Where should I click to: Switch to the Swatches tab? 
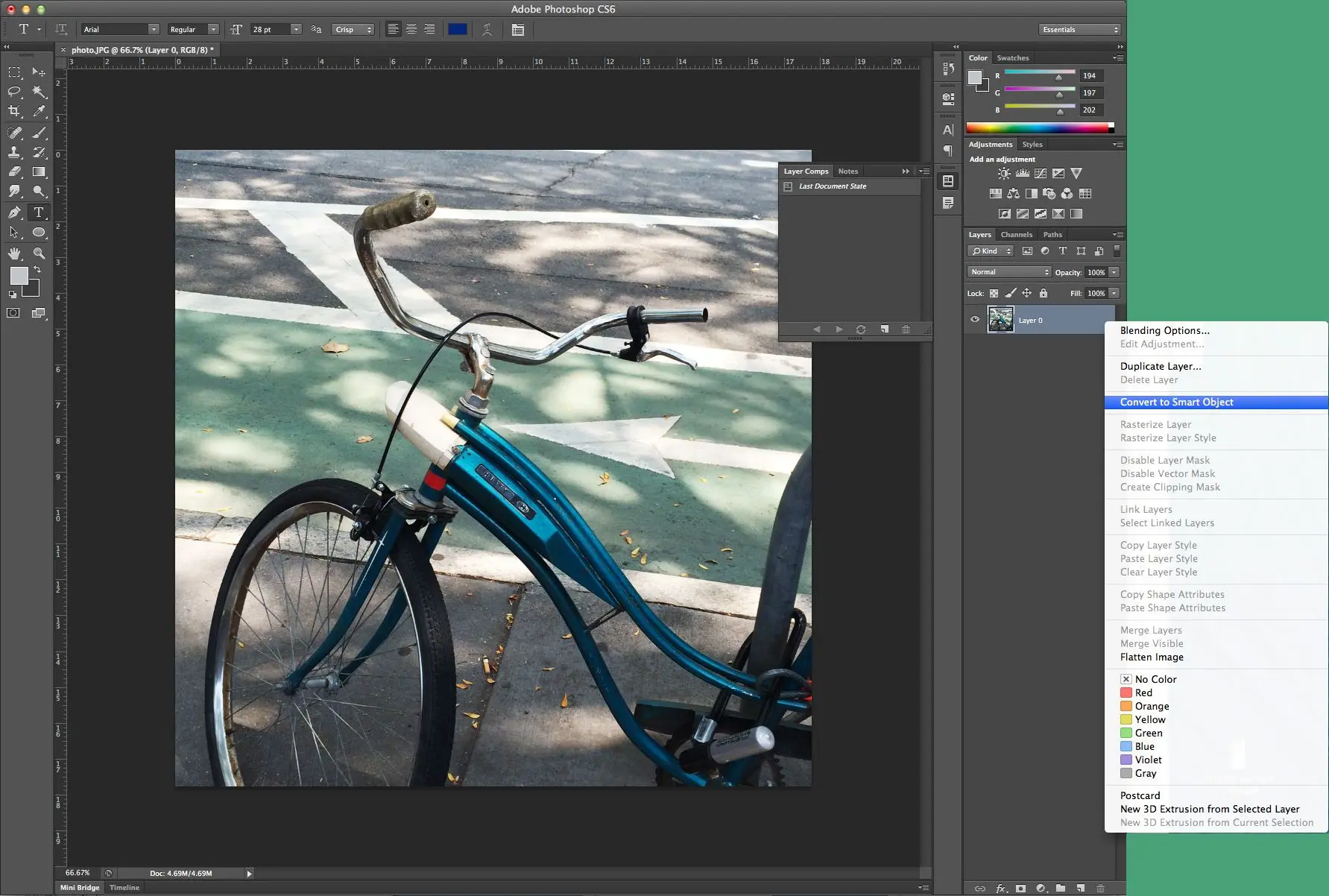[1012, 57]
